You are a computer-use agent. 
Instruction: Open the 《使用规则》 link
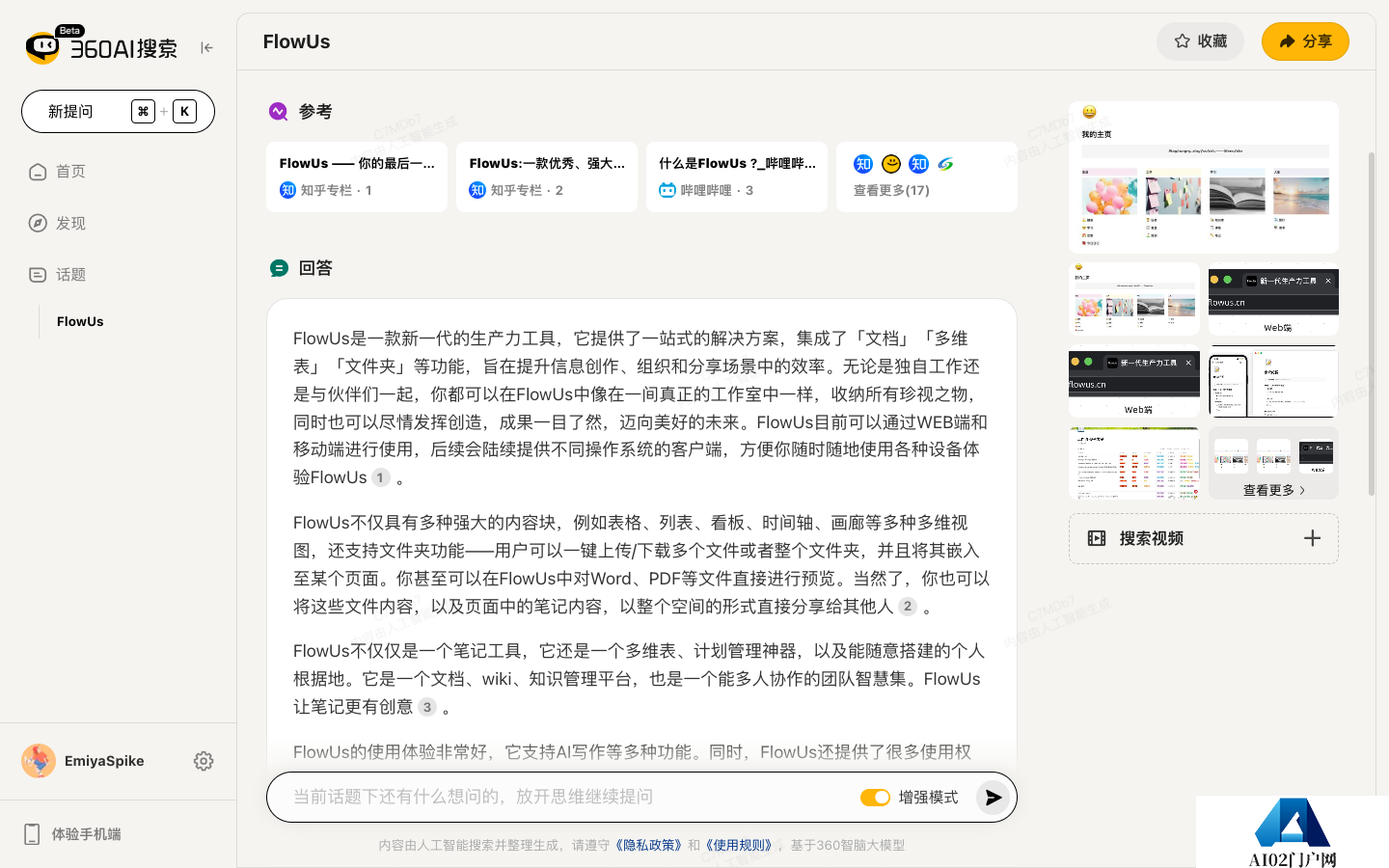coord(740,845)
